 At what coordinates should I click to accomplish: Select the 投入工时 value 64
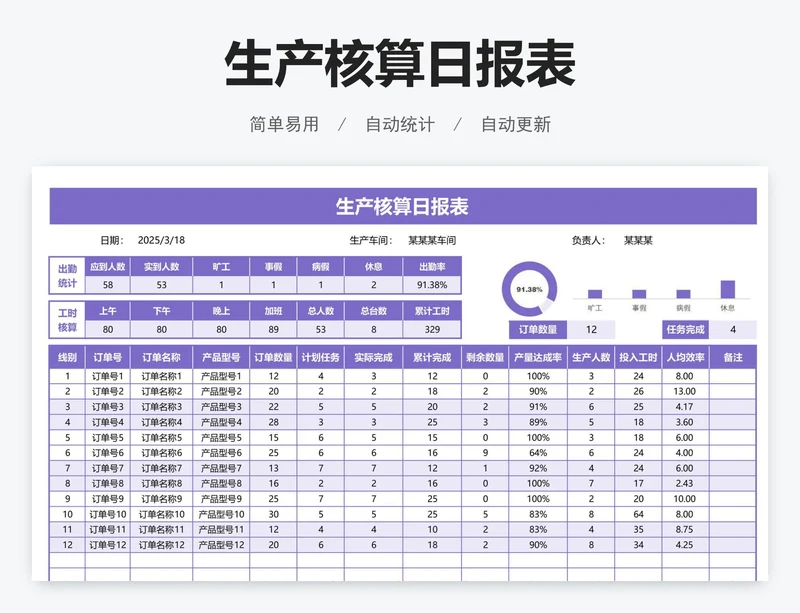click(x=638, y=514)
